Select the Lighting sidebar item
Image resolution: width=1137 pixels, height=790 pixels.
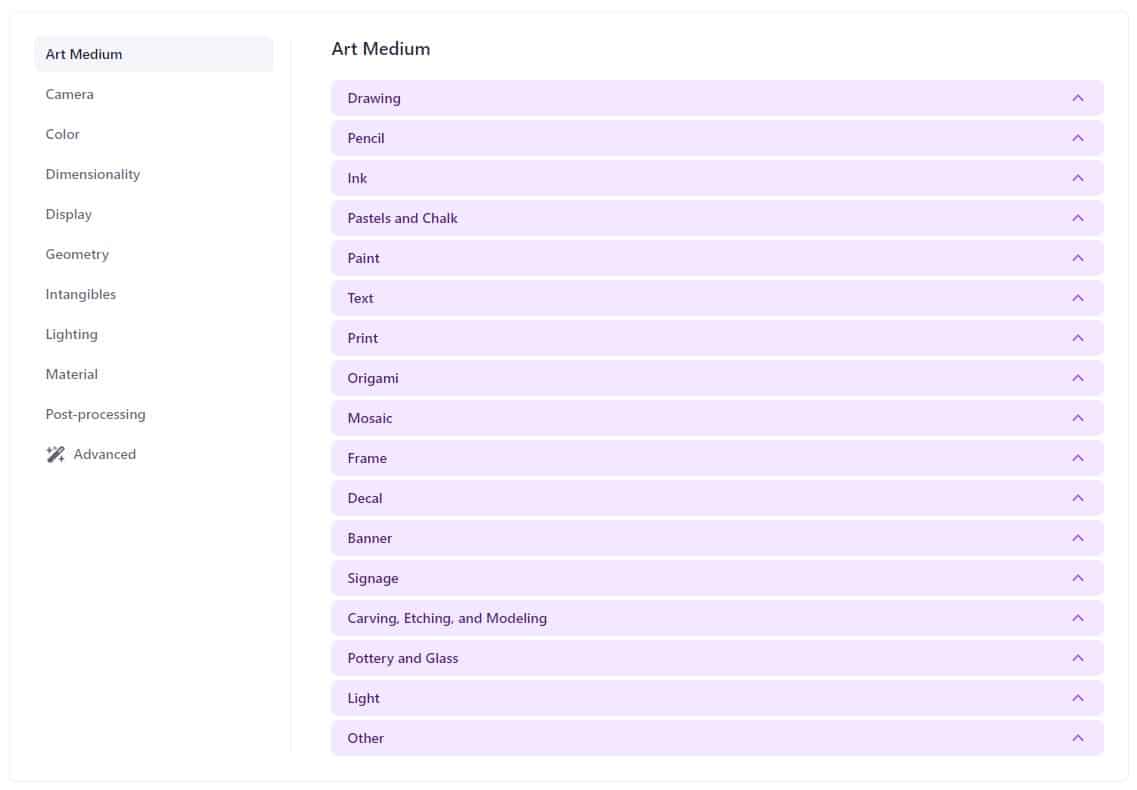coord(72,334)
